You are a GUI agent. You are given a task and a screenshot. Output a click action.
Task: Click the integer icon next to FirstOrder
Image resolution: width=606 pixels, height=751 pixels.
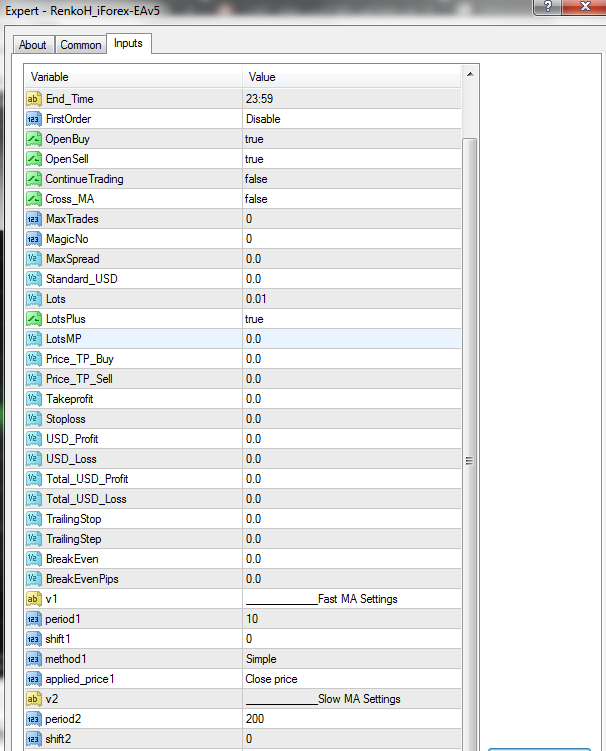[34, 119]
